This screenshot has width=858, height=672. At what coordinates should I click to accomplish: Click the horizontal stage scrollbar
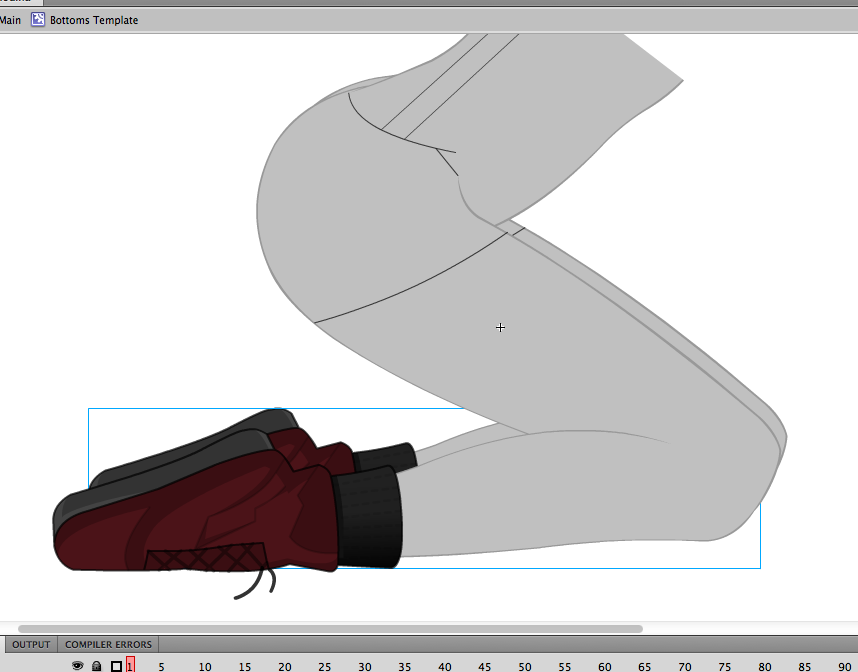pyautogui.click(x=330, y=629)
